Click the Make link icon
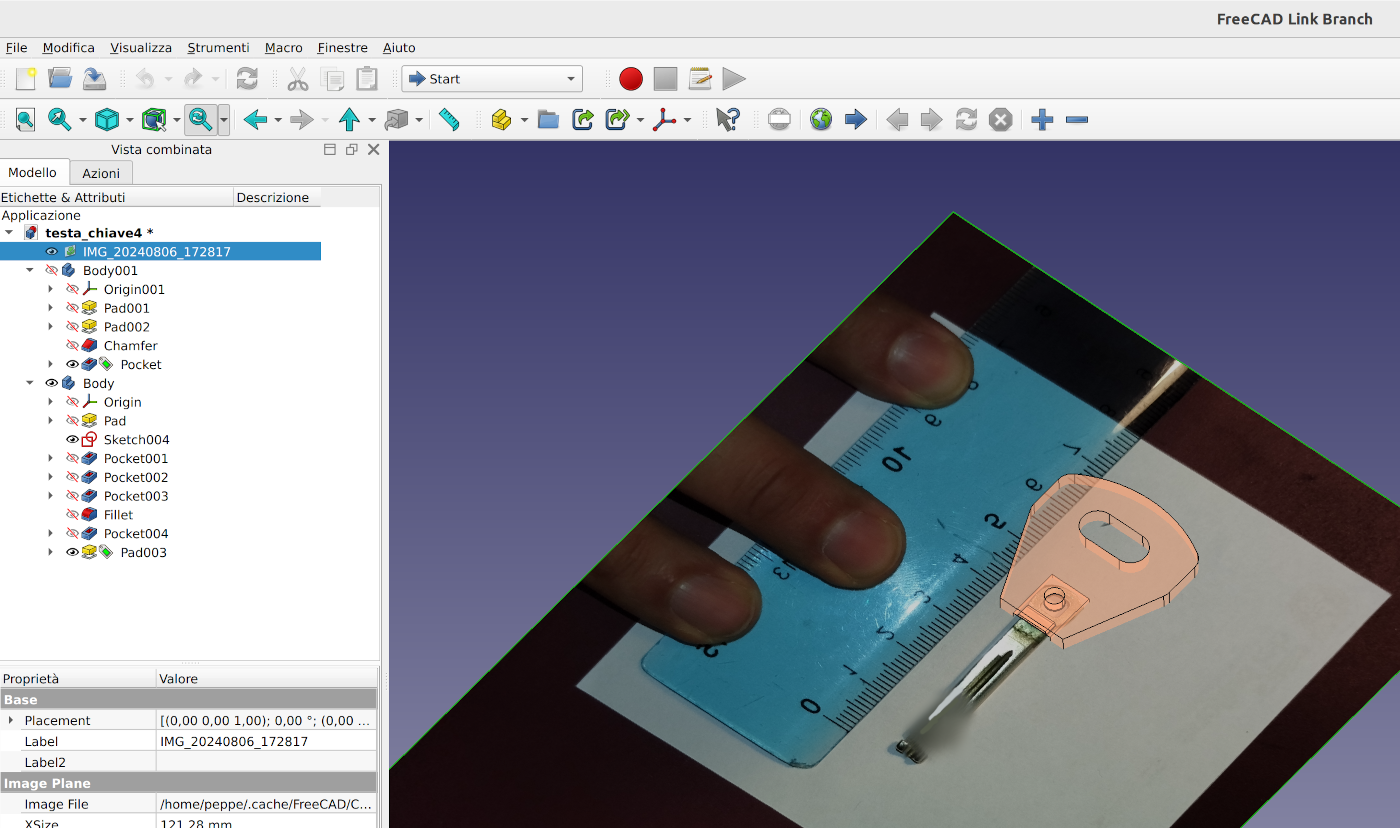The image size is (1400, 828). (583, 120)
